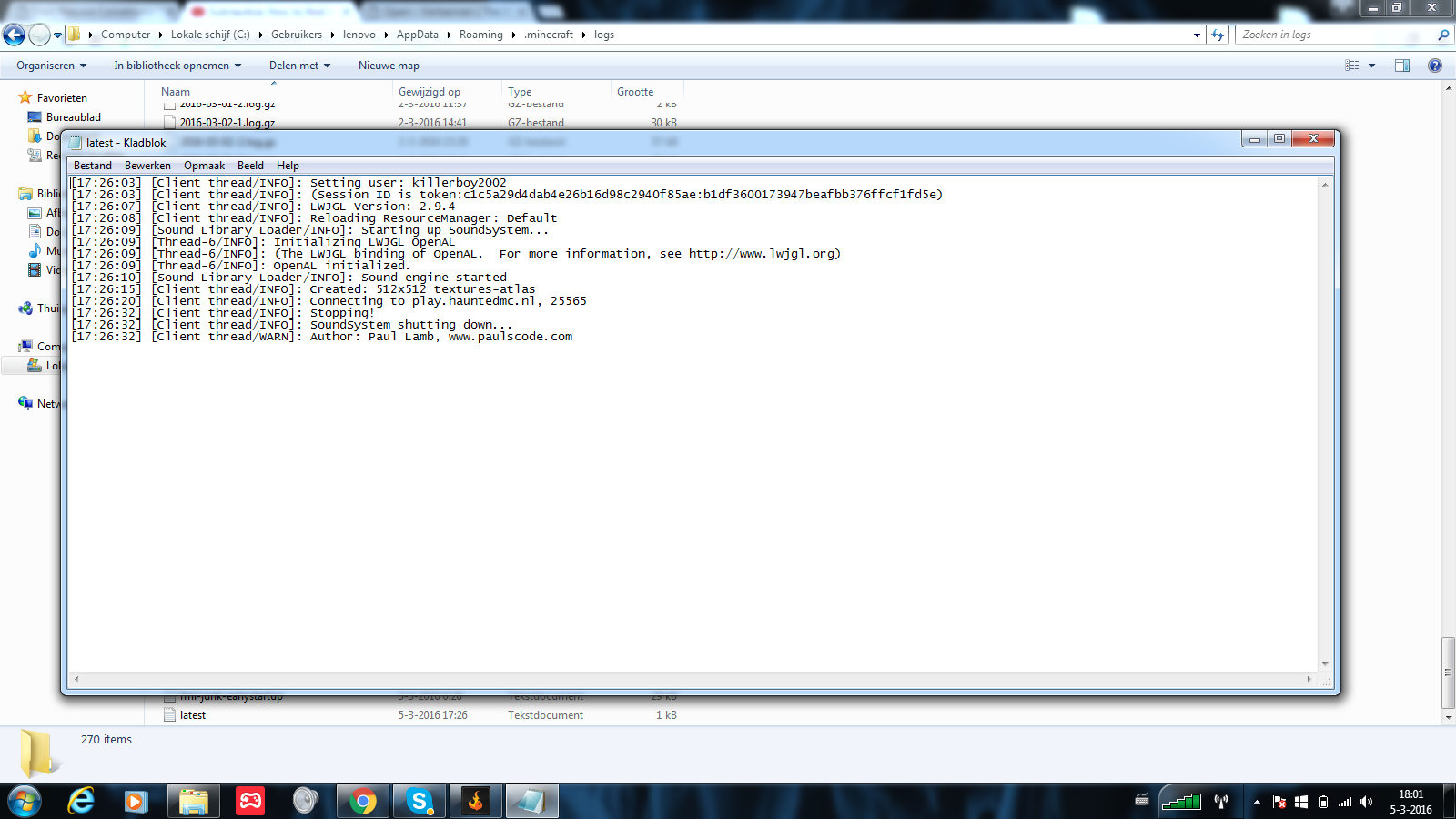The height and width of the screenshot is (819, 1456).
Task: Click Computer in the address breadcrumb
Action: click(x=126, y=35)
